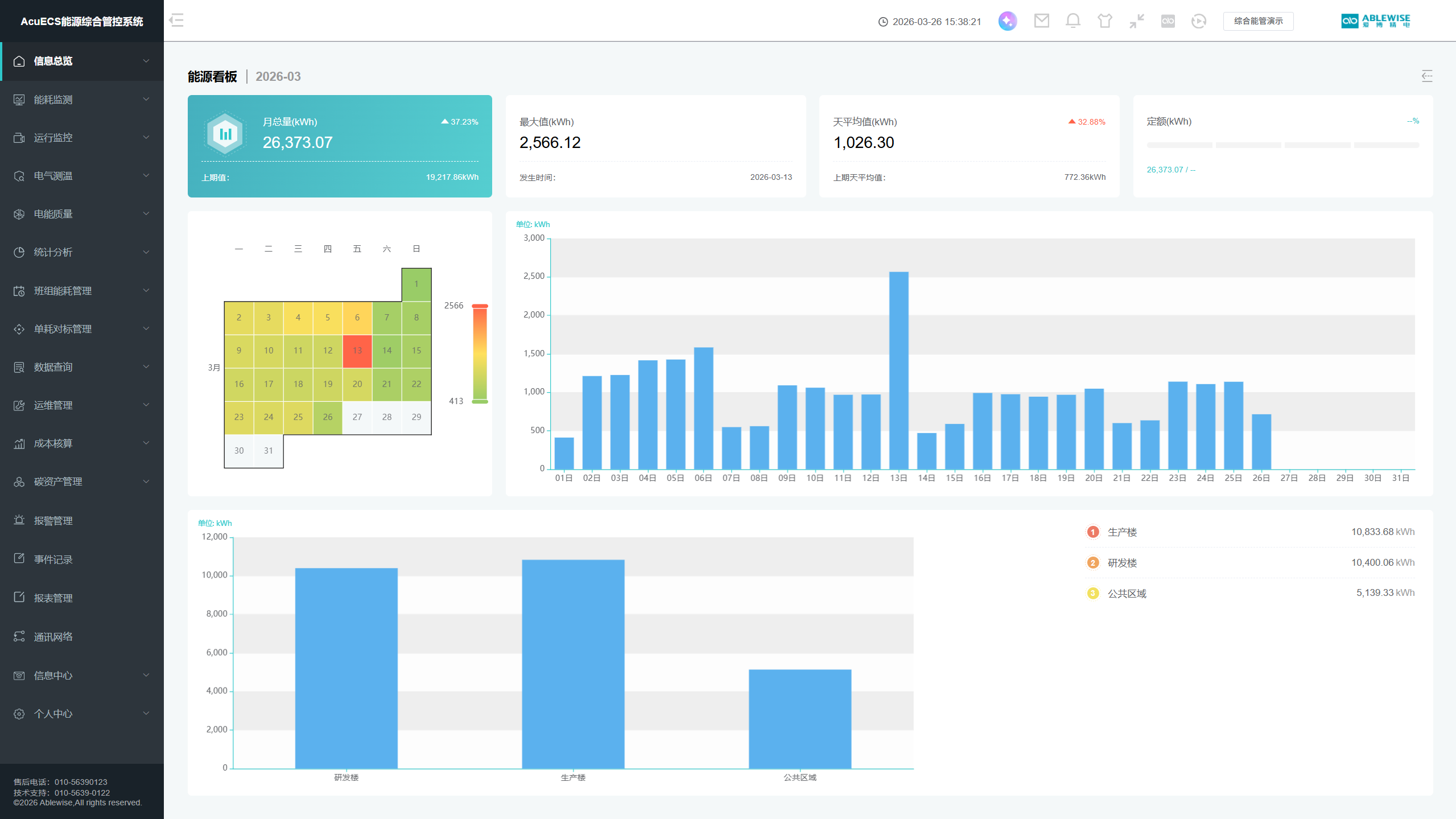Expand the 碳资产管理 menu chevron
This screenshot has width=1456, height=819.
146,481
